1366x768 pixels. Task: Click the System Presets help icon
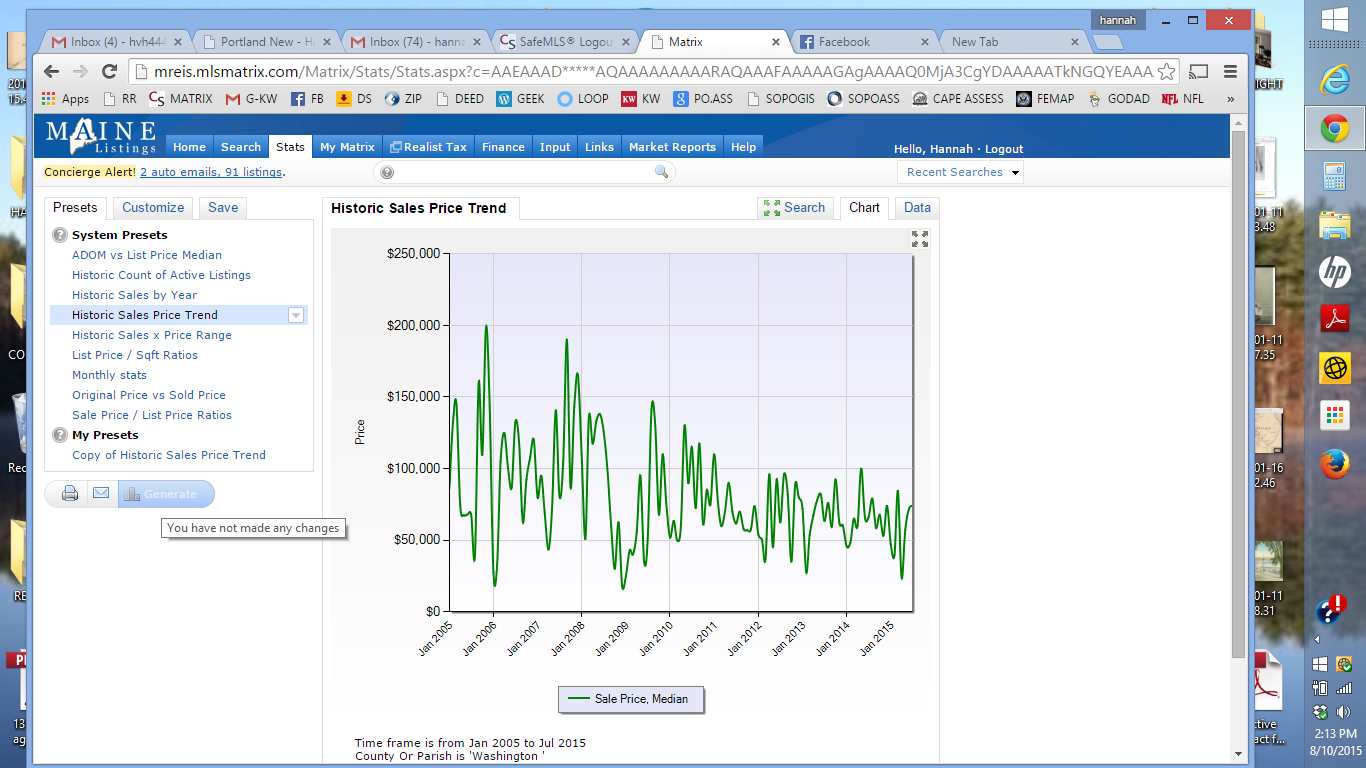pyautogui.click(x=60, y=235)
